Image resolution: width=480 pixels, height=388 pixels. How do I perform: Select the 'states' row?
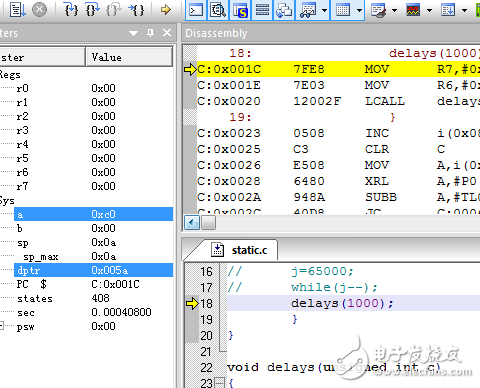tap(87, 298)
